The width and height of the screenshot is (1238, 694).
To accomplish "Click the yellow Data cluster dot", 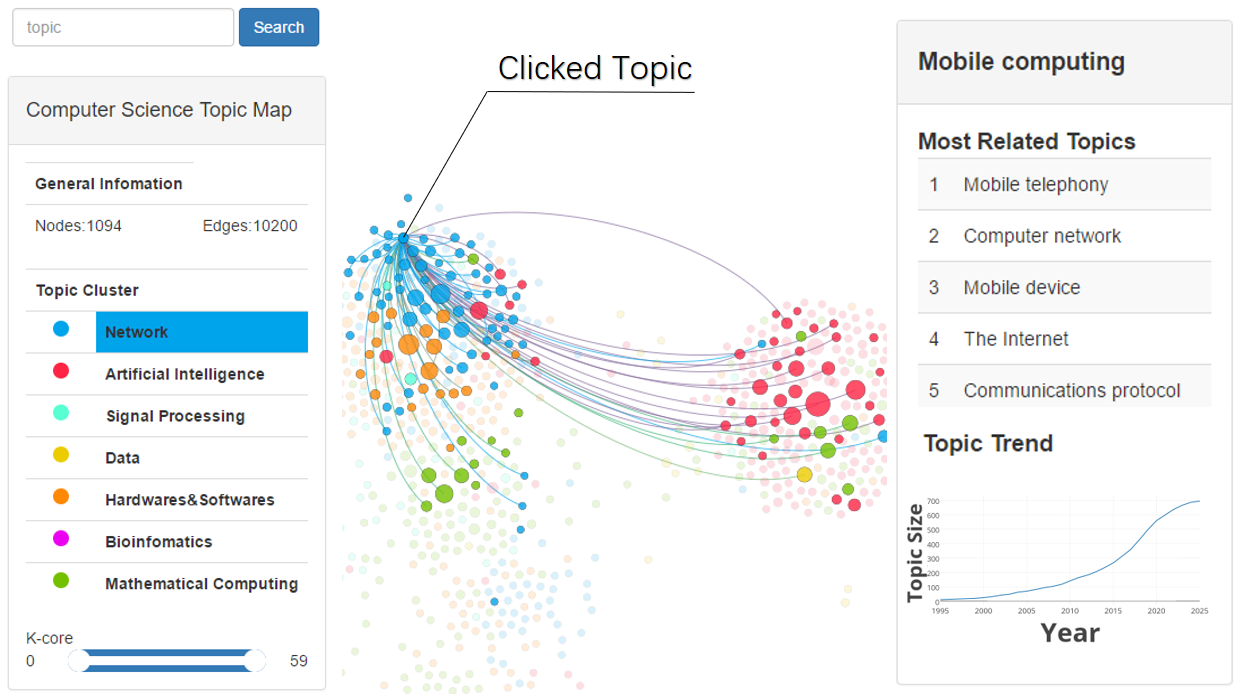I will point(61,455).
